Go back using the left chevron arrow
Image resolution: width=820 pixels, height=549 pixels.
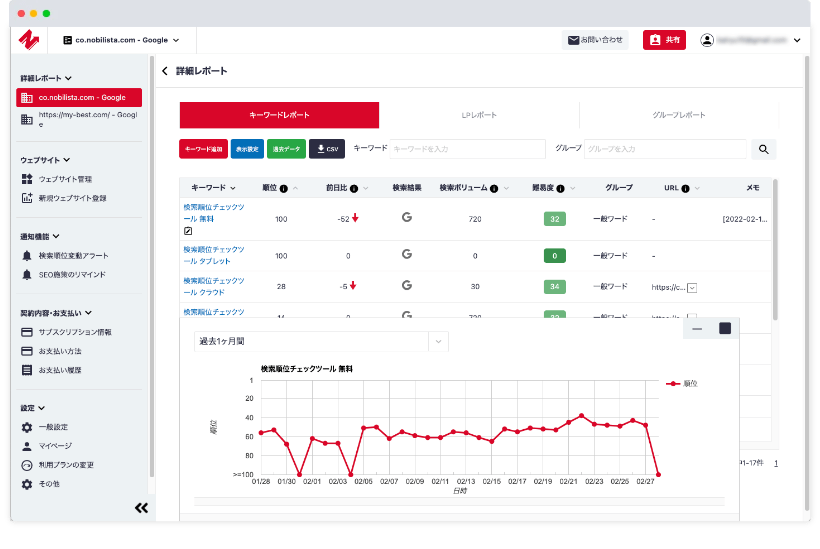[x=165, y=71]
